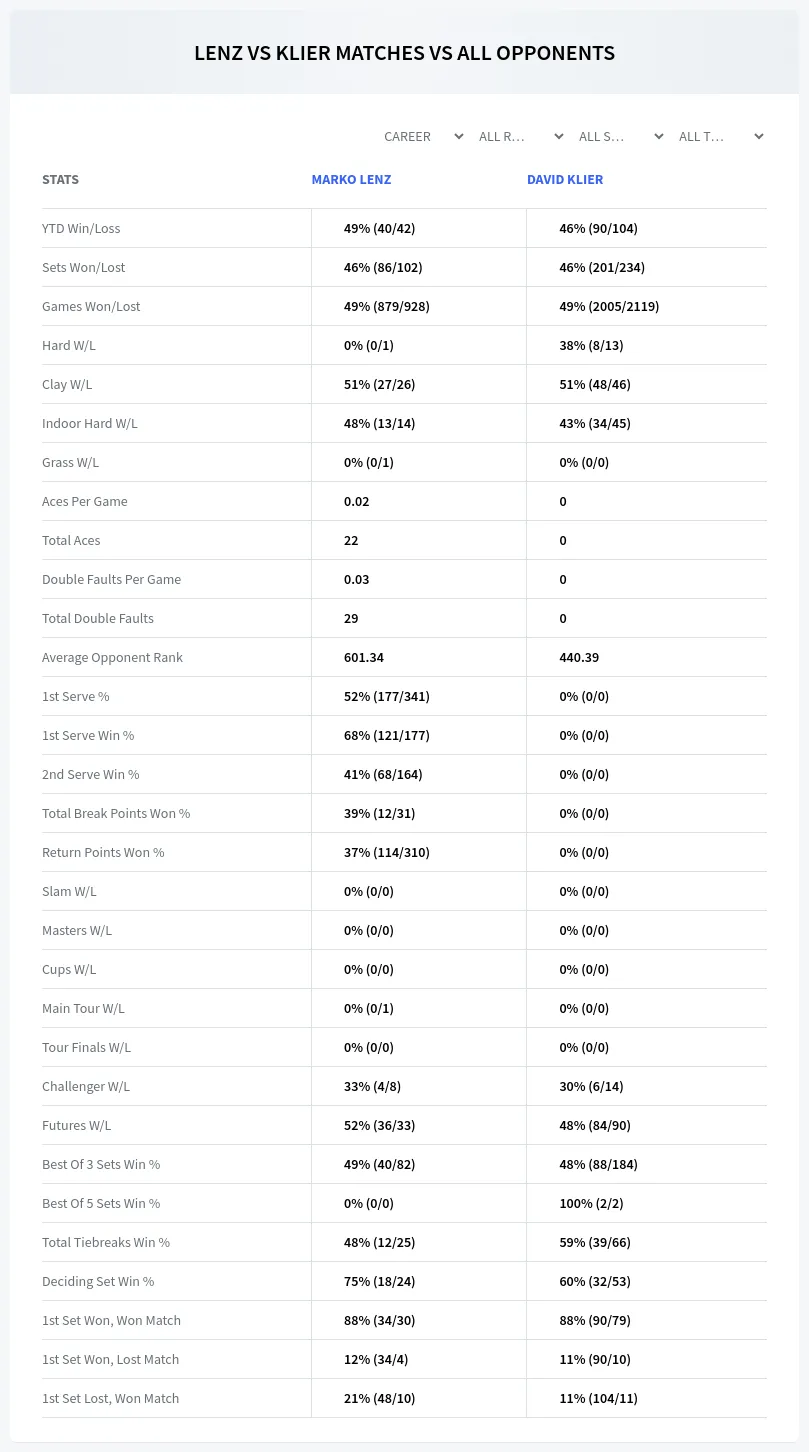
Task: Expand the ALL T... tournaments dropdown
Action: coord(721,136)
